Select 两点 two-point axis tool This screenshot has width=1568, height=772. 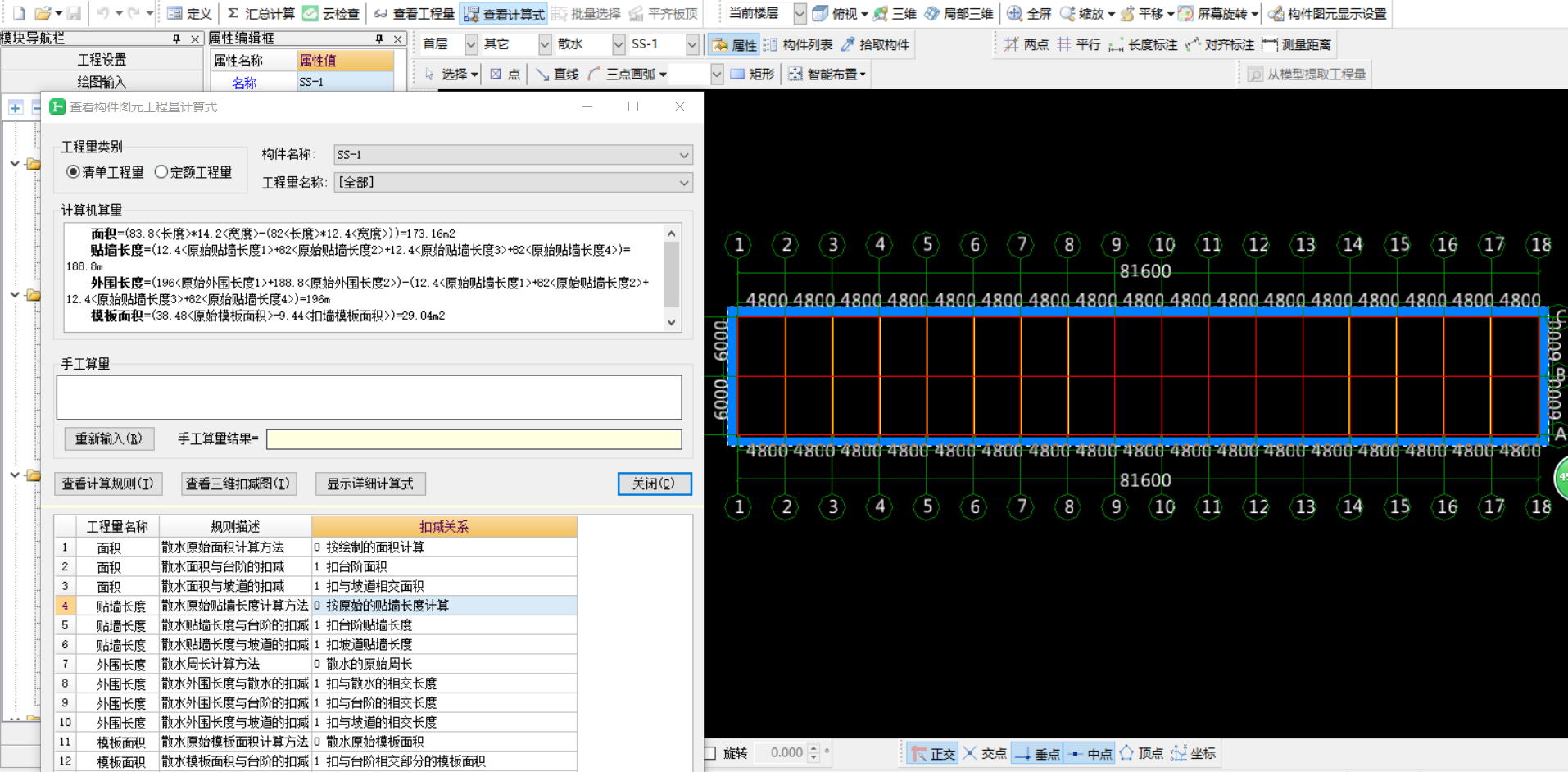(1026, 44)
